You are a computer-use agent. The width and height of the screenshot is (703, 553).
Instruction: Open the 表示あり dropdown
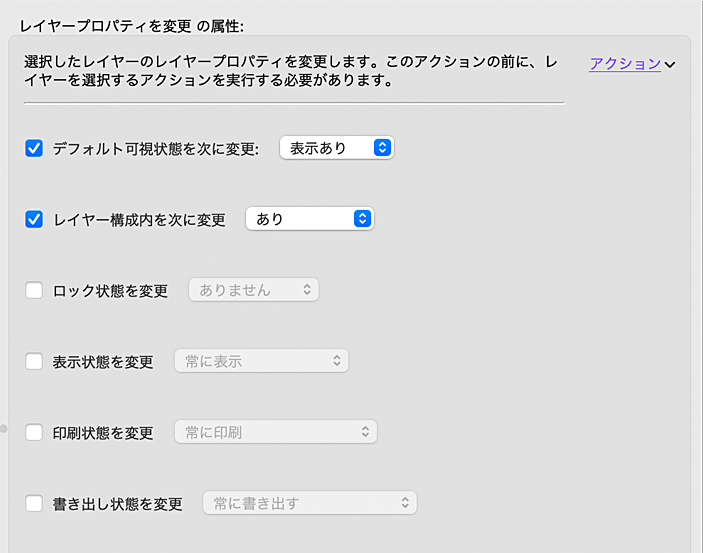(336, 148)
